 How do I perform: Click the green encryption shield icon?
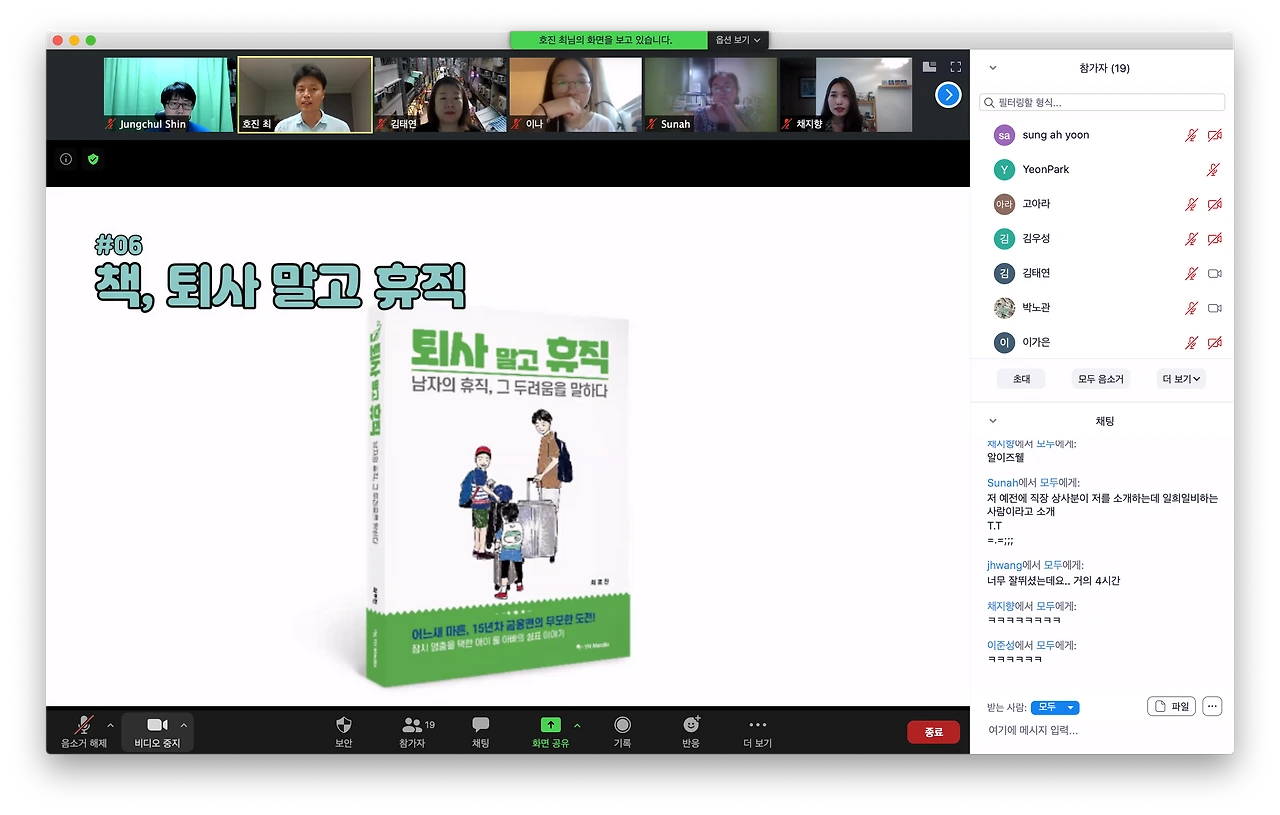(x=93, y=159)
